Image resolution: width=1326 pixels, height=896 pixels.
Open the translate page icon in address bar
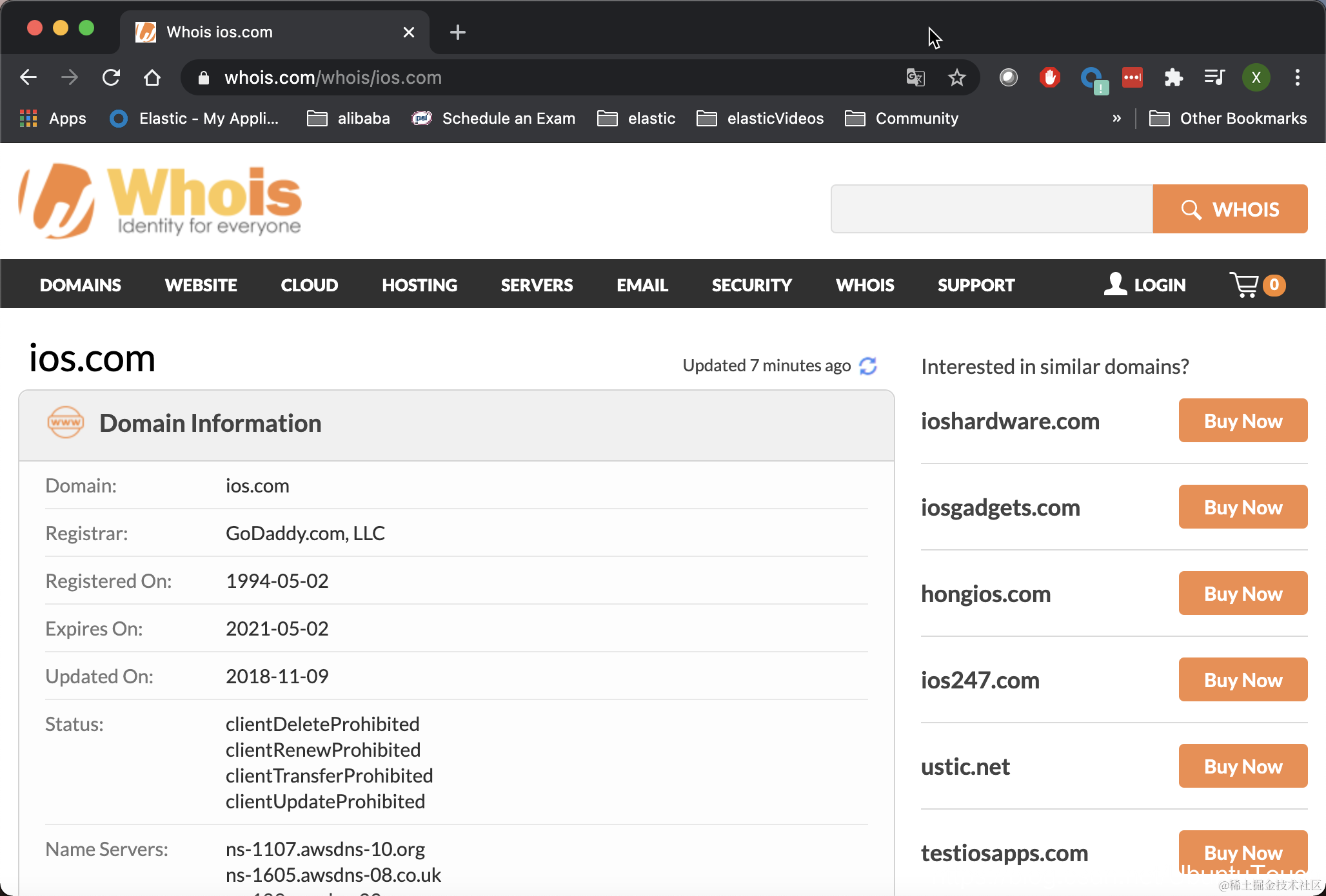point(915,78)
